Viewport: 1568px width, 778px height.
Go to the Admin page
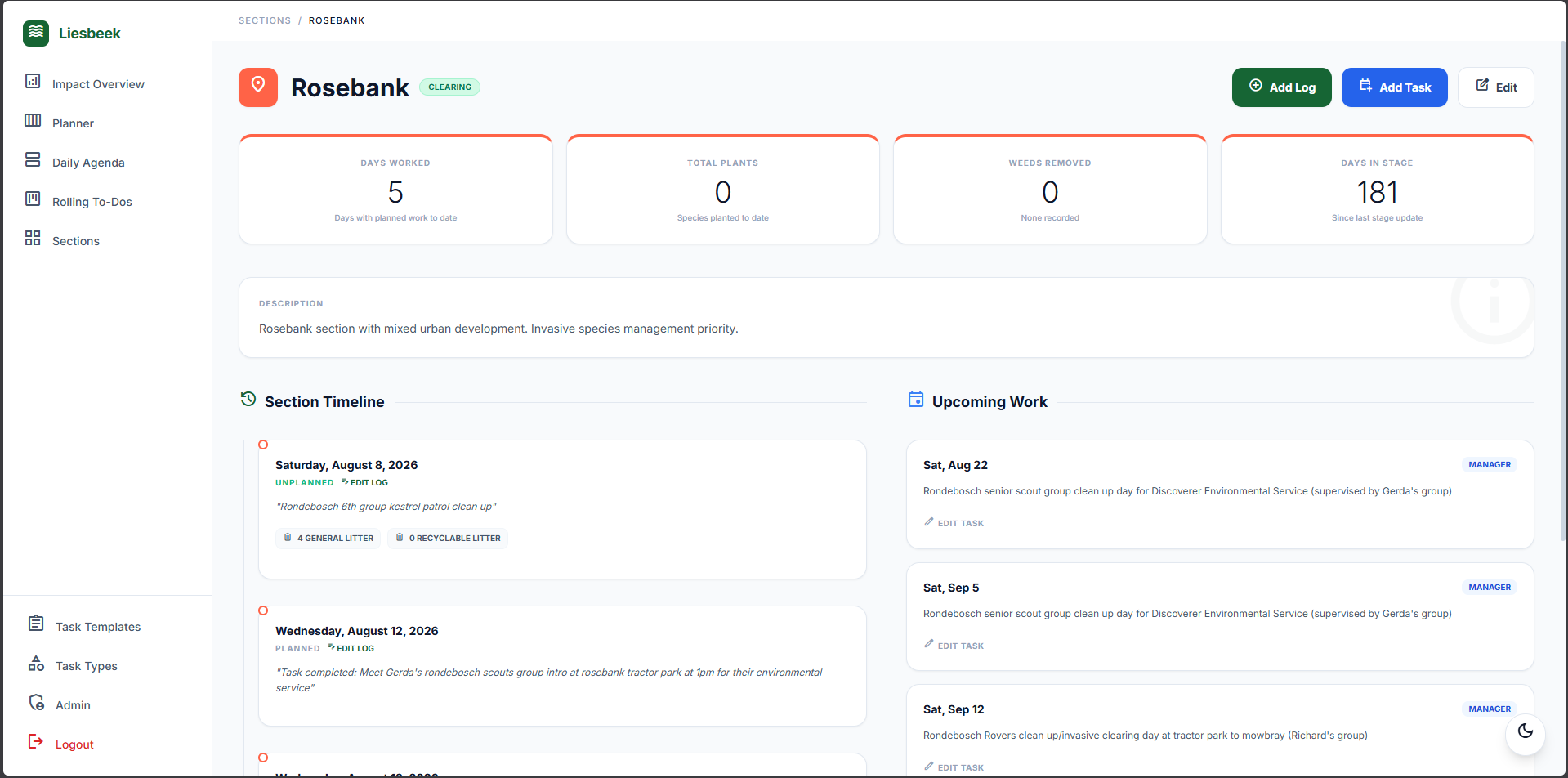[x=73, y=705]
